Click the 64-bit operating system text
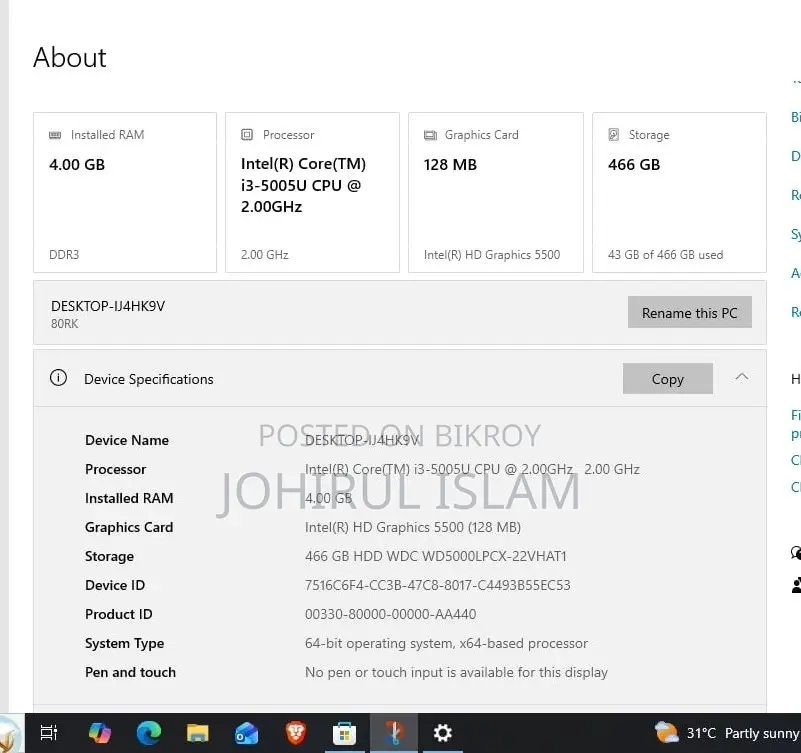This screenshot has width=801, height=753. tap(446, 643)
